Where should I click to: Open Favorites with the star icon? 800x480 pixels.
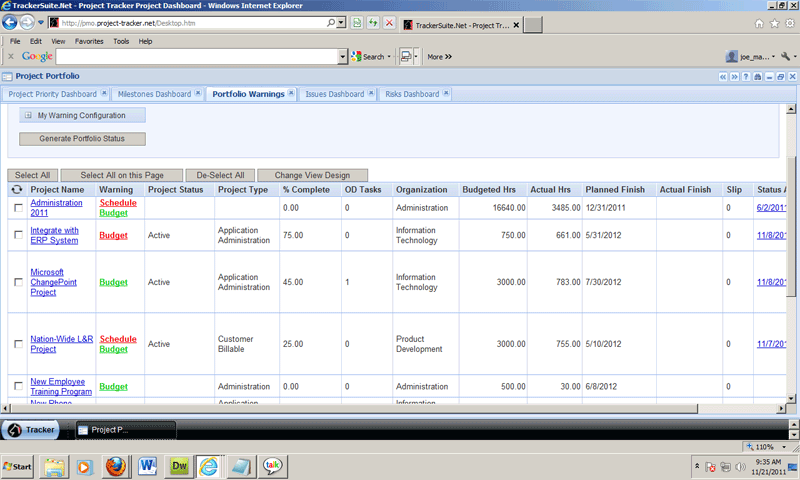(774, 23)
